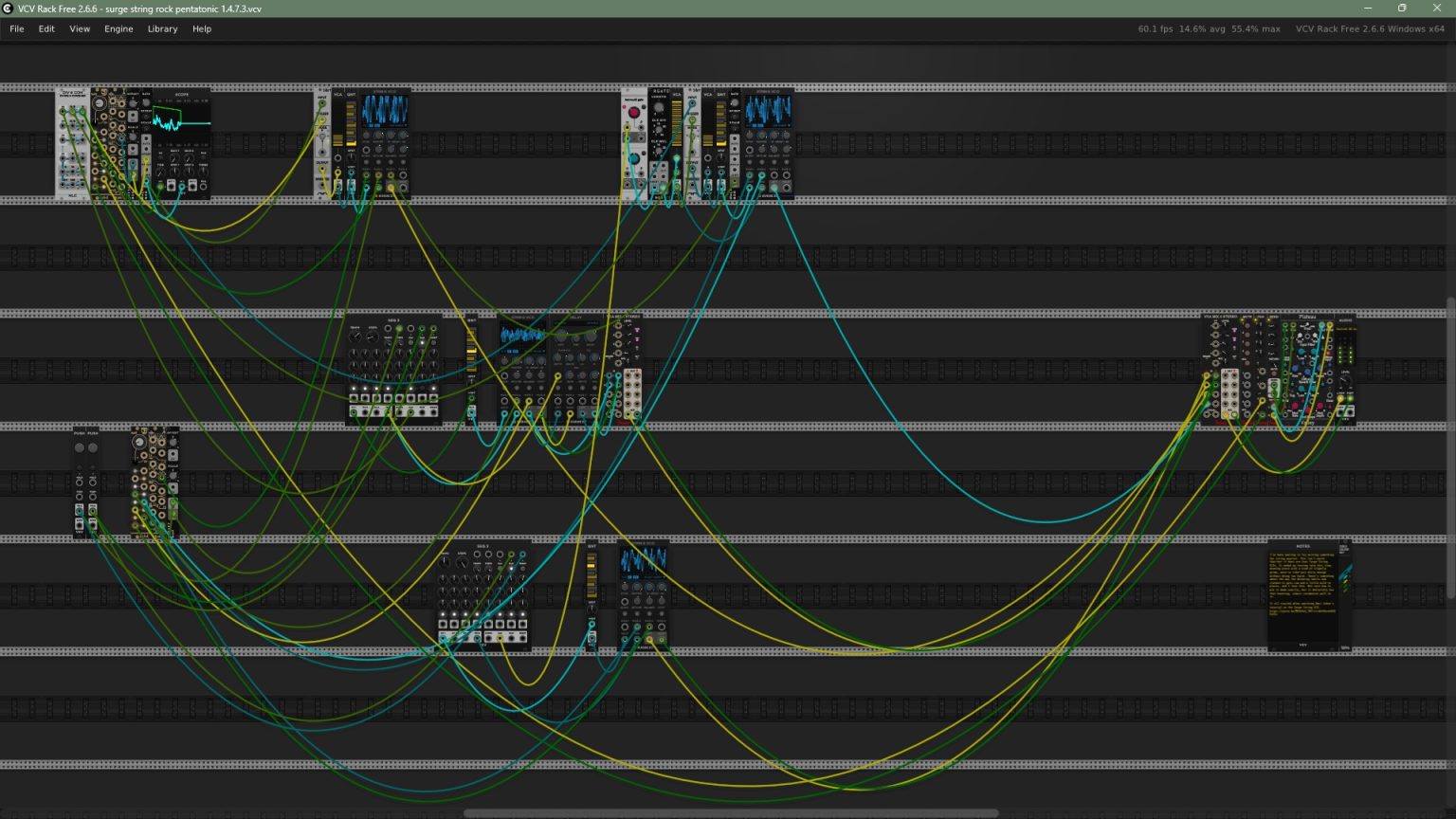The width and height of the screenshot is (1456, 819).
Task: Click the DIV & CONV module title
Action: [73, 93]
